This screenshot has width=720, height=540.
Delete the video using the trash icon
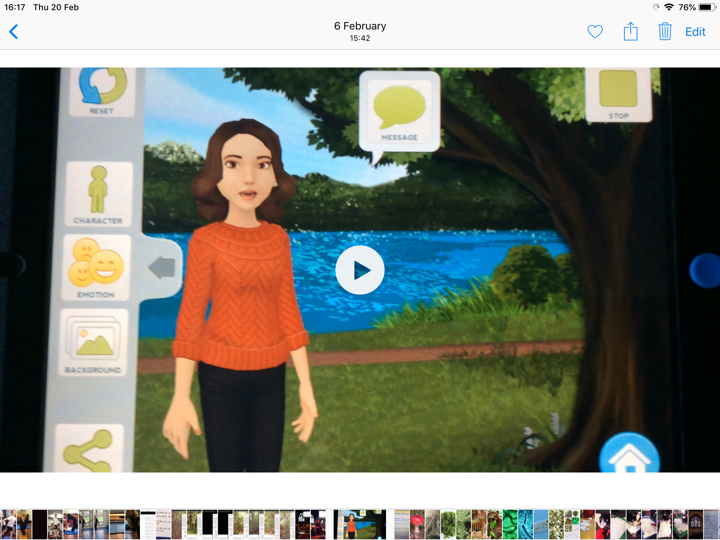click(x=665, y=32)
